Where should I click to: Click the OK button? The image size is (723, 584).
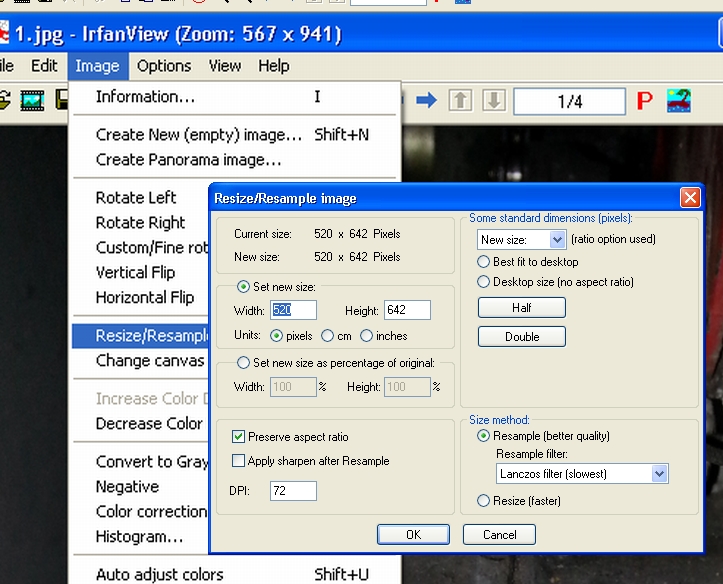pos(413,535)
